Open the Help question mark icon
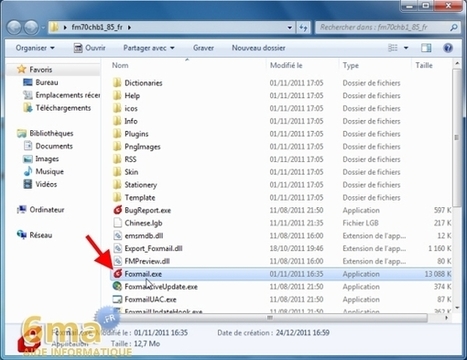 pyautogui.click(x=448, y=48)
